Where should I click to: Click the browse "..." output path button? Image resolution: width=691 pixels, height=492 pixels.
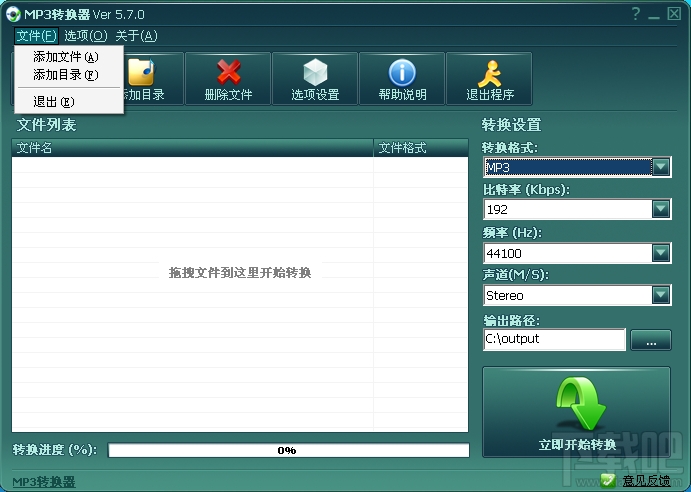pyautogui.click(x=651, y=340)
